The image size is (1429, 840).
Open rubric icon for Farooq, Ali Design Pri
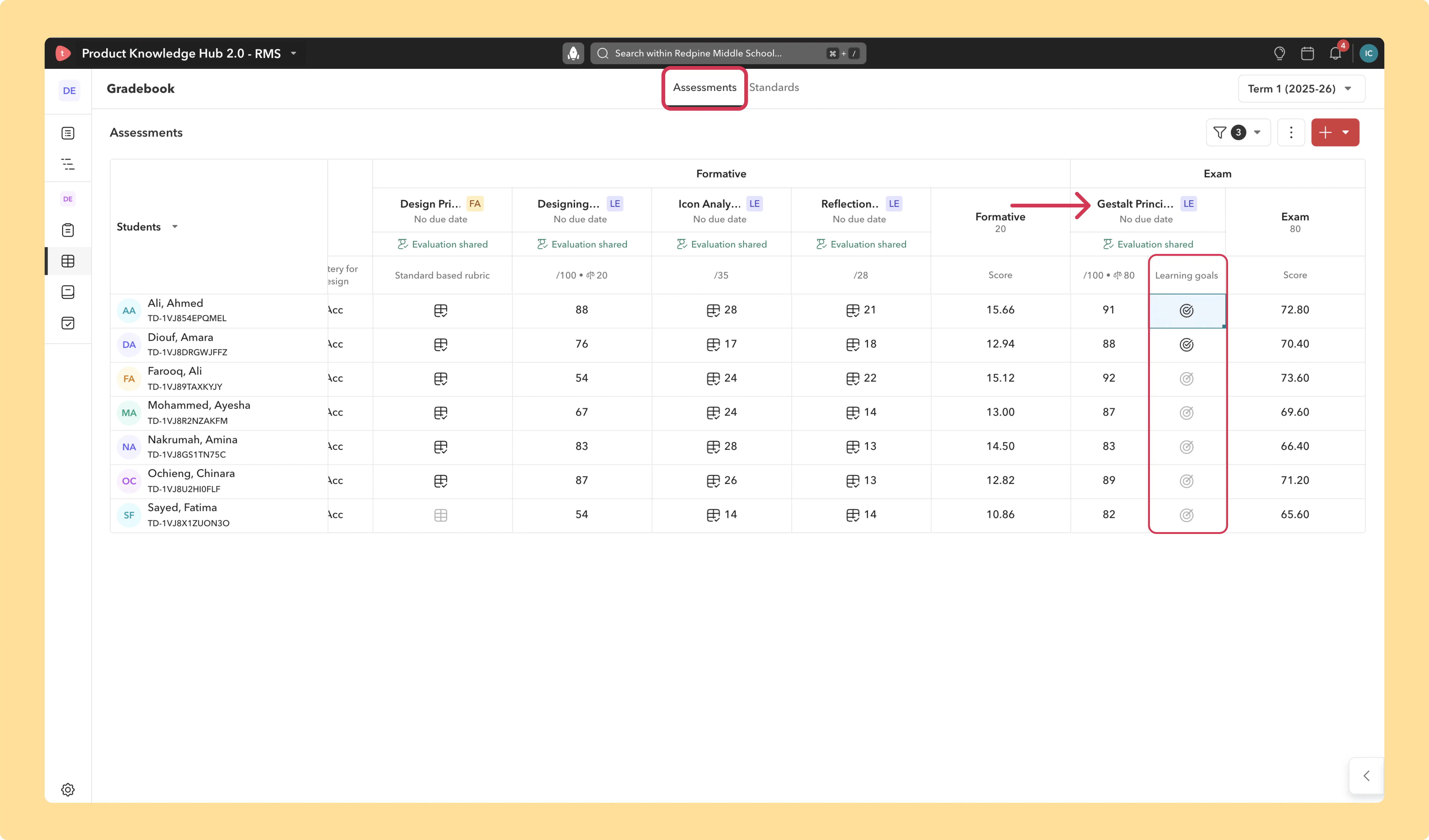(441, 379)
